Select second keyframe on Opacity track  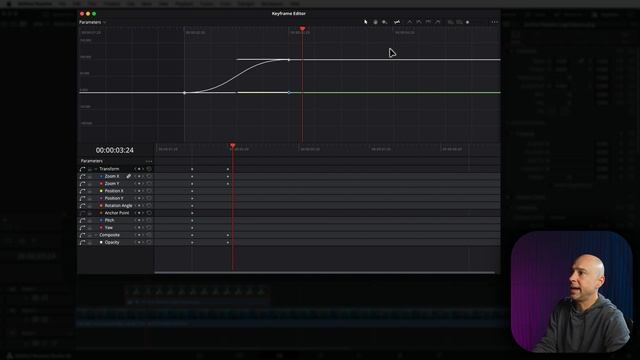click(228, 242)
